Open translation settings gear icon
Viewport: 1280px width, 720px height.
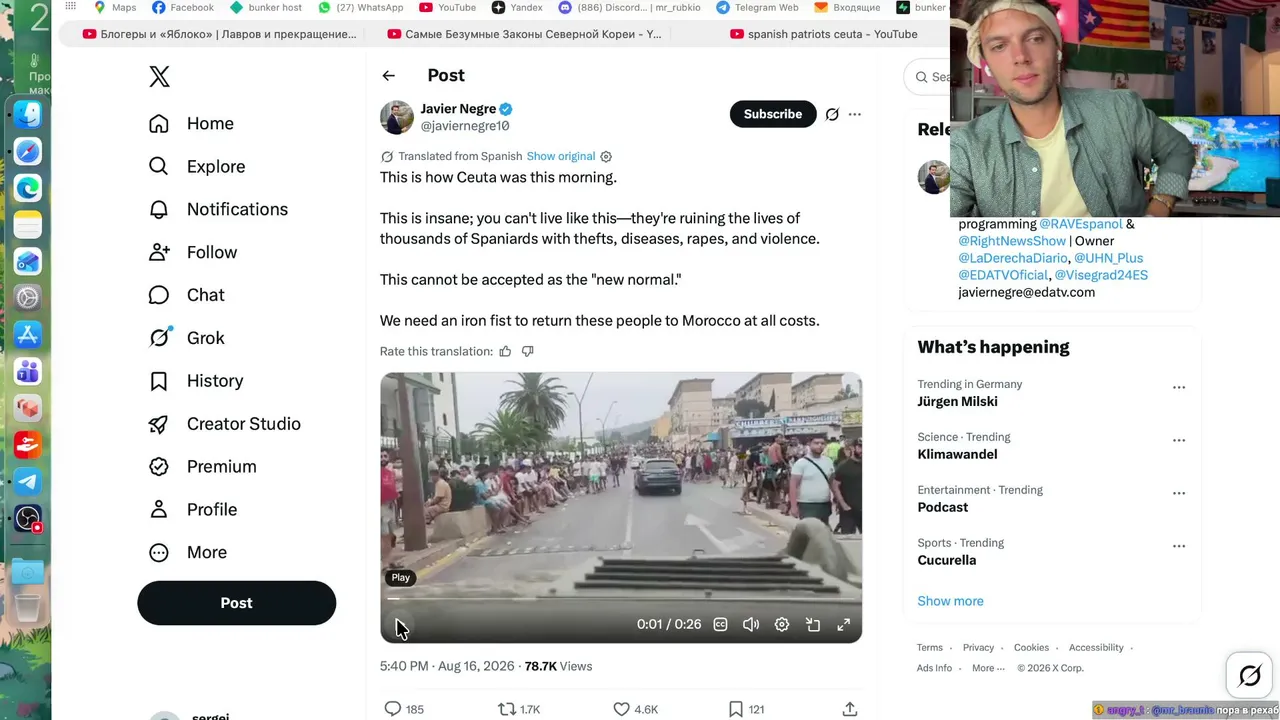click(606, 156)
